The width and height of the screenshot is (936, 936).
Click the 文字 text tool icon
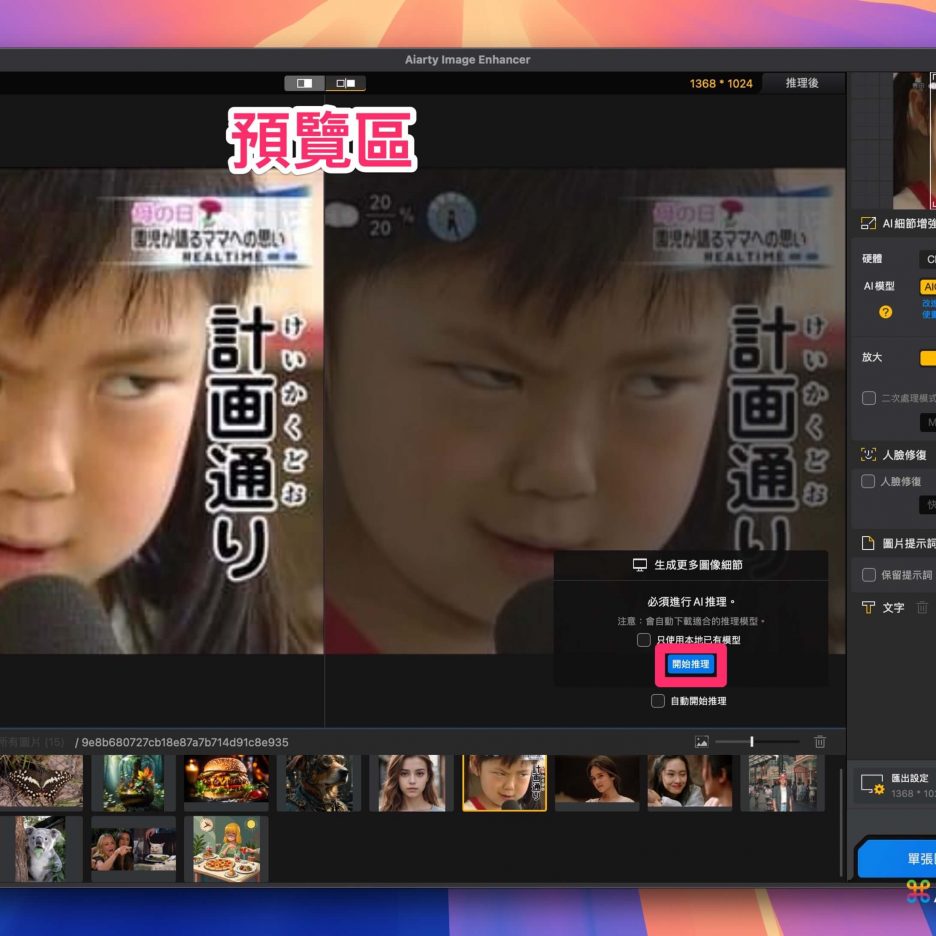(868, 607)
